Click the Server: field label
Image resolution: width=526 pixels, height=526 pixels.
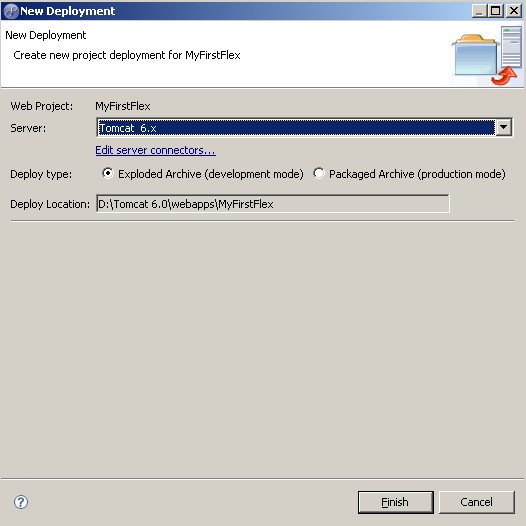(x=28, y=128)
